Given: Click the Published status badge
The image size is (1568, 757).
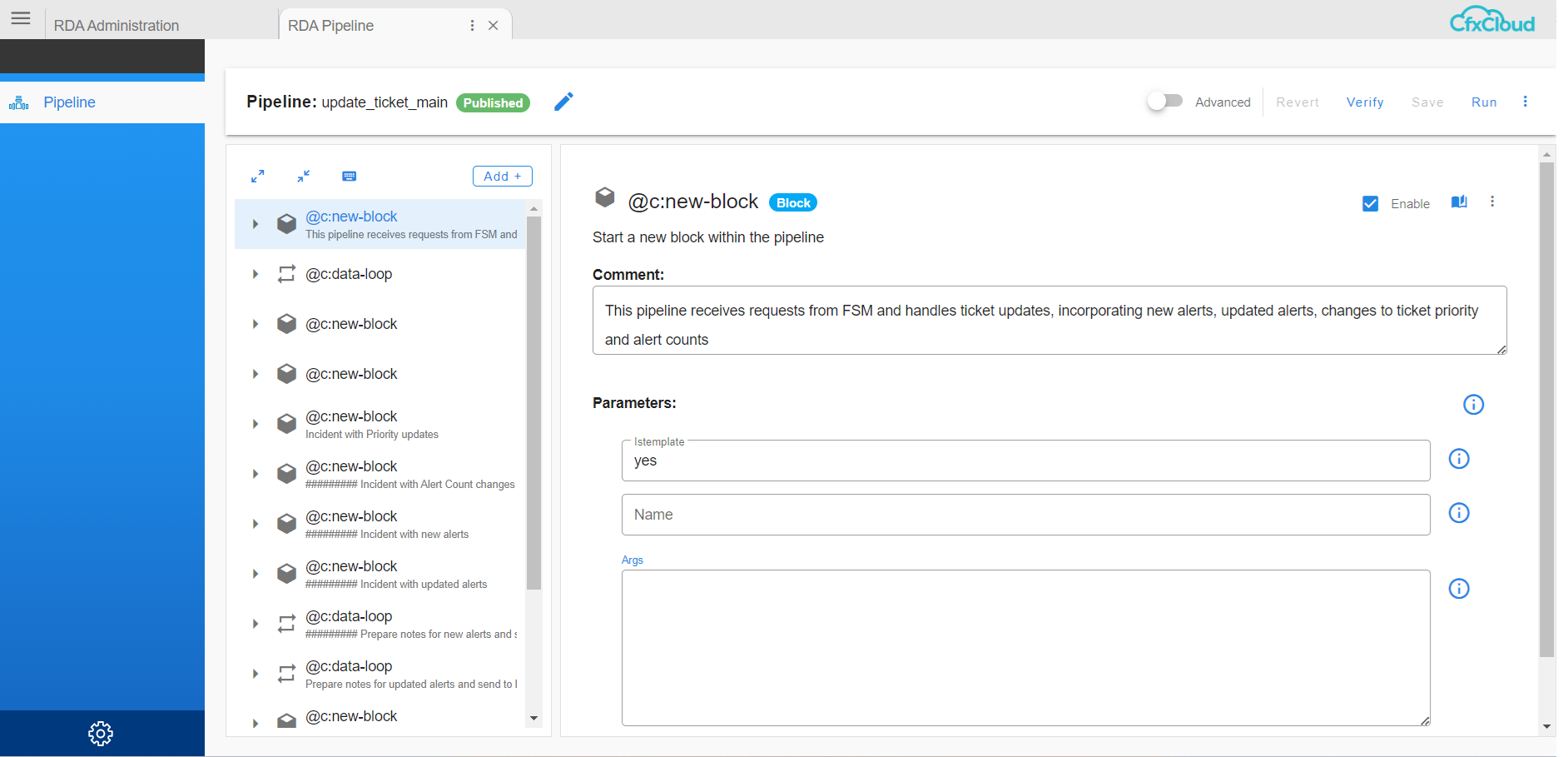Looking at the screenshot, I should 493,102.
